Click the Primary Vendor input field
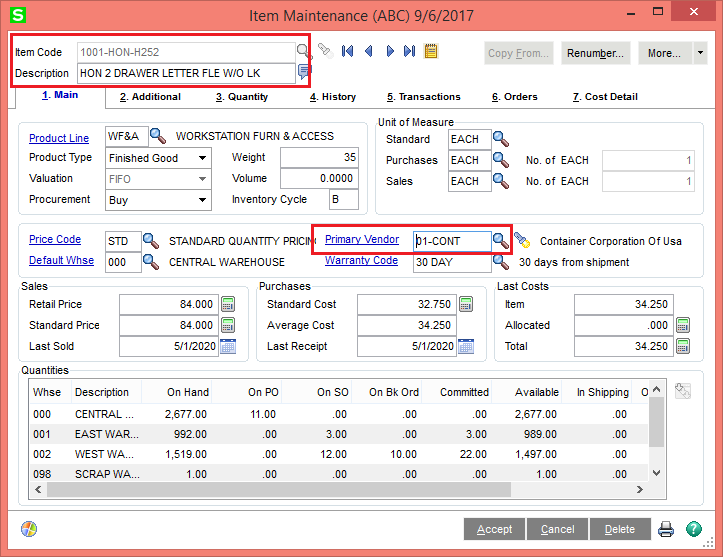The image size is (723, 557). 452,241
